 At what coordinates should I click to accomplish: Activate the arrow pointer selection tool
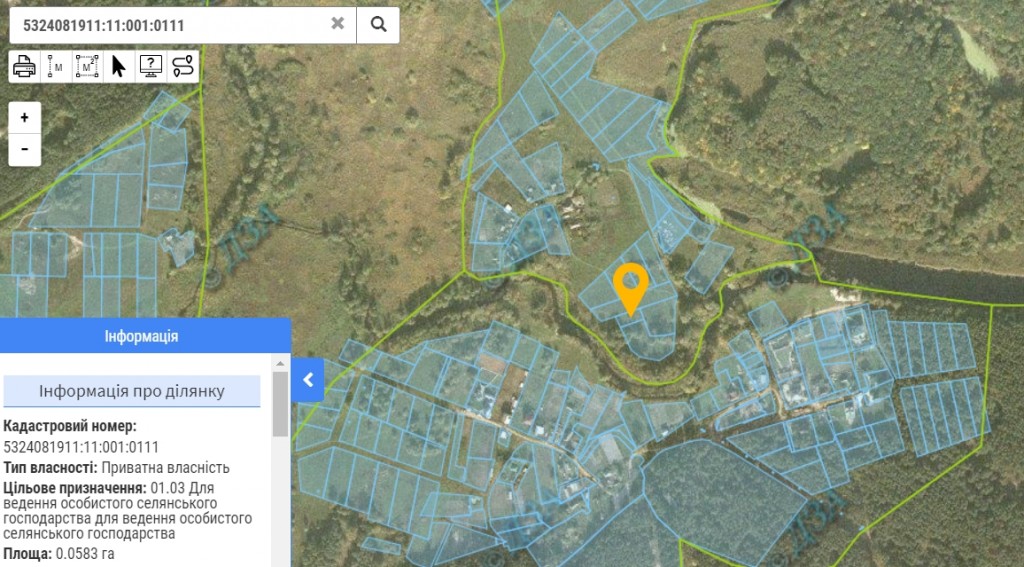(119, 66)
